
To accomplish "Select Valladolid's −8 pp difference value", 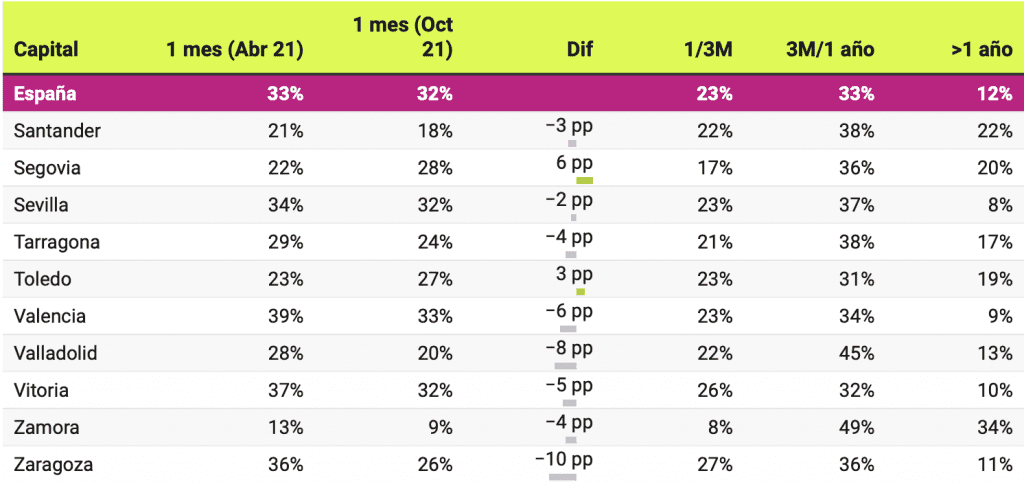I will [569, 349].
